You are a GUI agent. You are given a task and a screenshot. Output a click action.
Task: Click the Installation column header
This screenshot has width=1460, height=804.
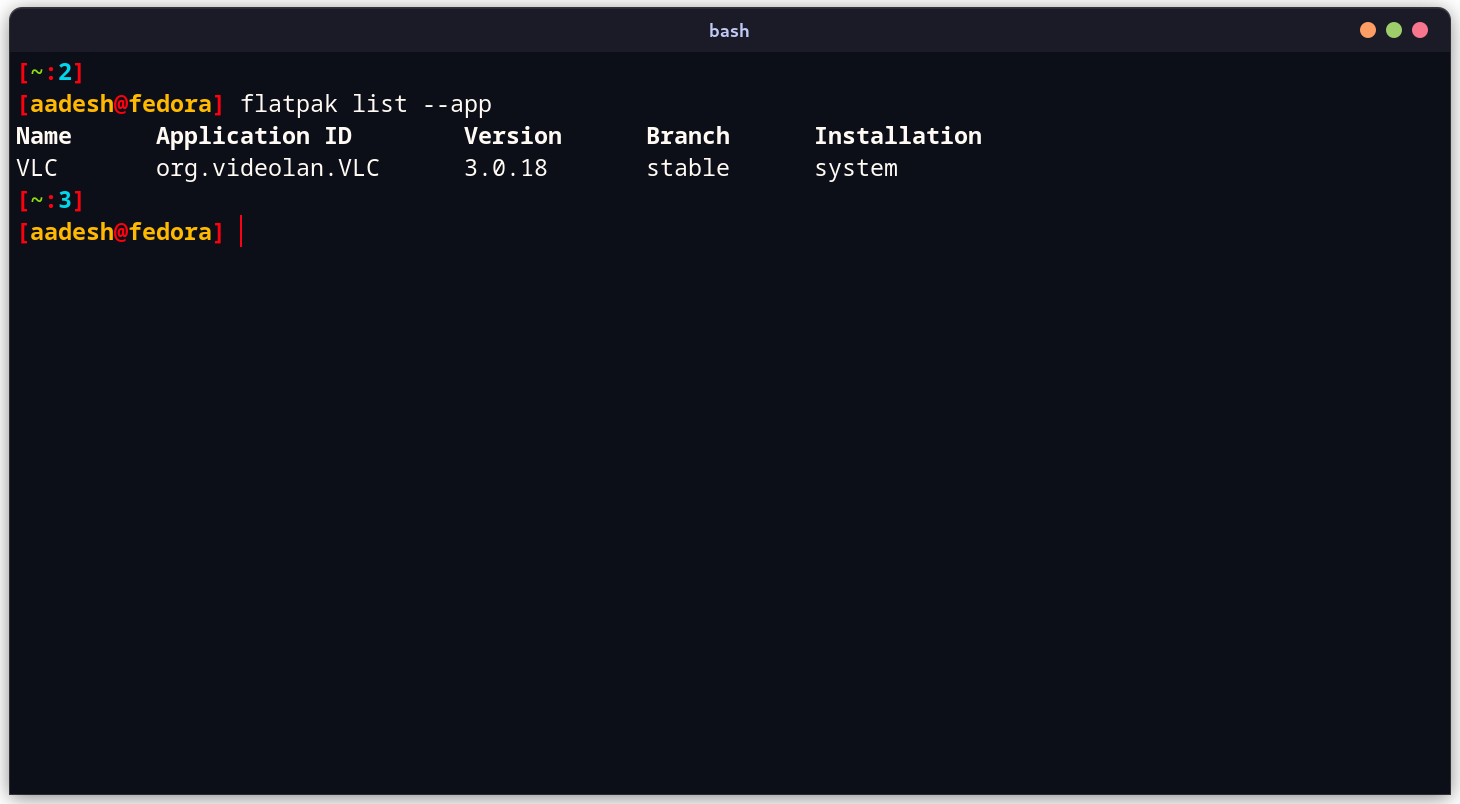898,135
